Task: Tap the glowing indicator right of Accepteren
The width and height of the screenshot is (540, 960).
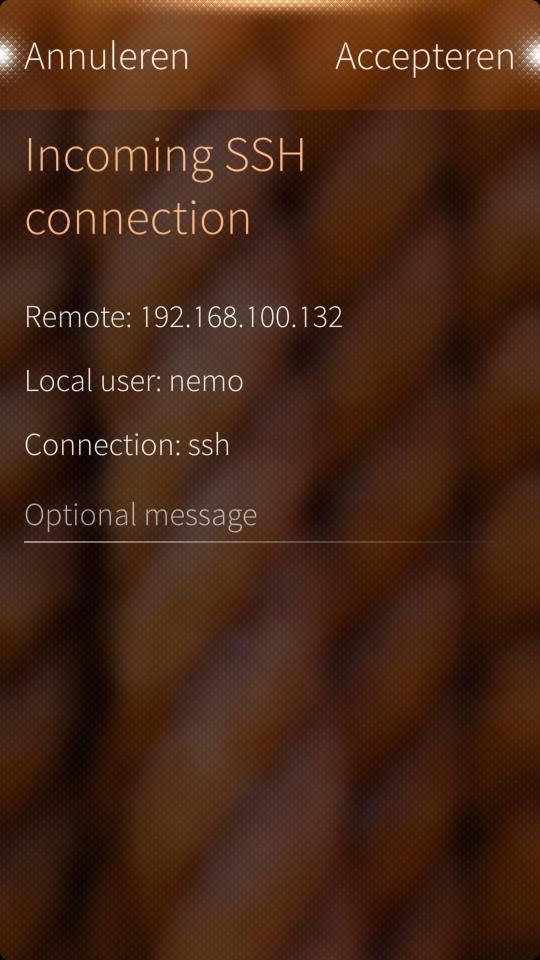Action: (533, 56)
